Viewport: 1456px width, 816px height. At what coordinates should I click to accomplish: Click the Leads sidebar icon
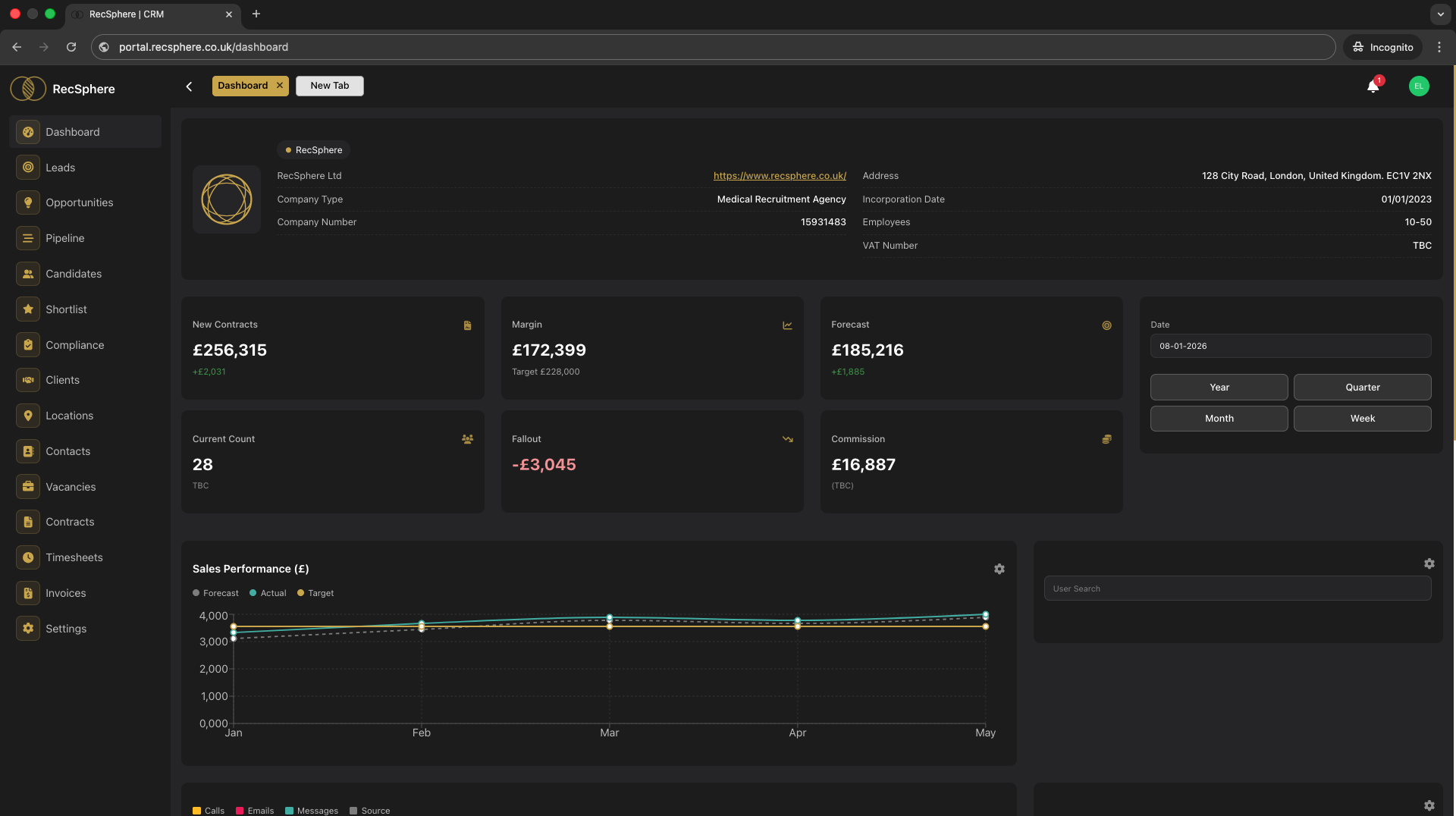[28, 168]
